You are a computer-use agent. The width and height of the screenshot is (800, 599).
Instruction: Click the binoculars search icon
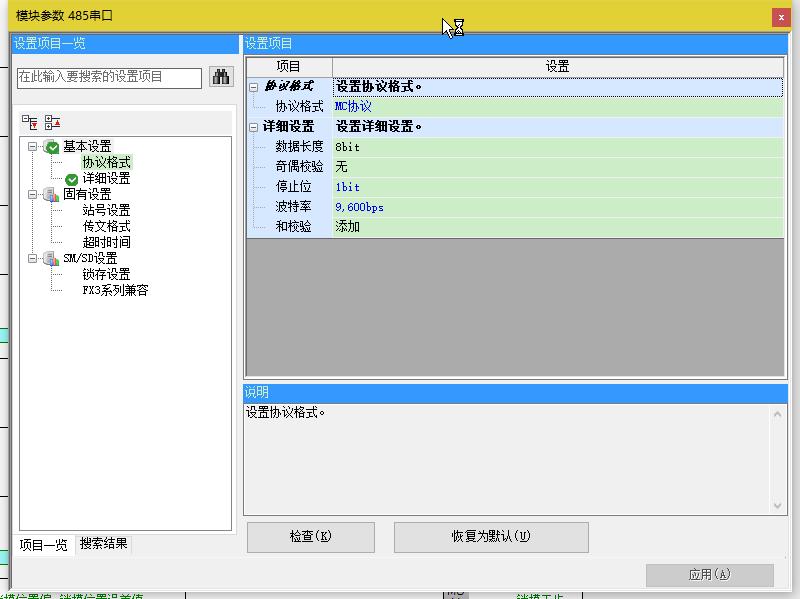[x=220, y=77]
